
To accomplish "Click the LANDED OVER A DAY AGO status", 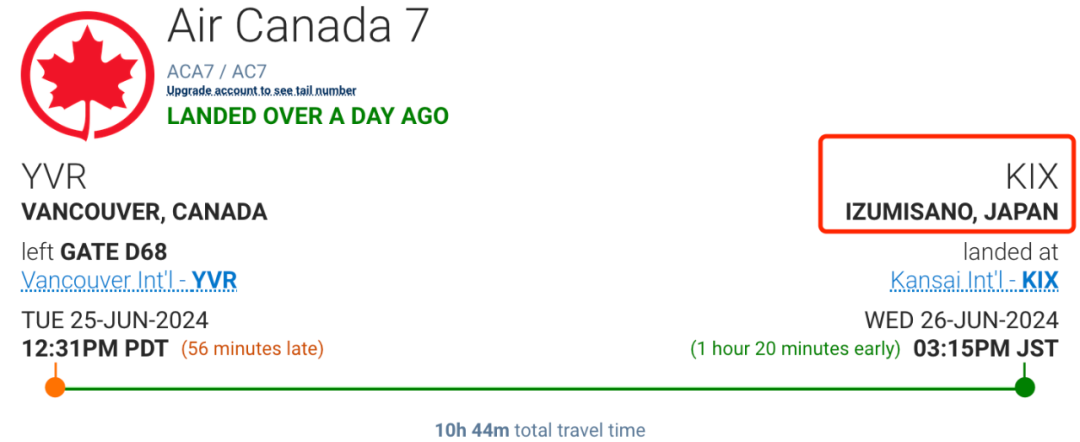I will tap(308, 116).
